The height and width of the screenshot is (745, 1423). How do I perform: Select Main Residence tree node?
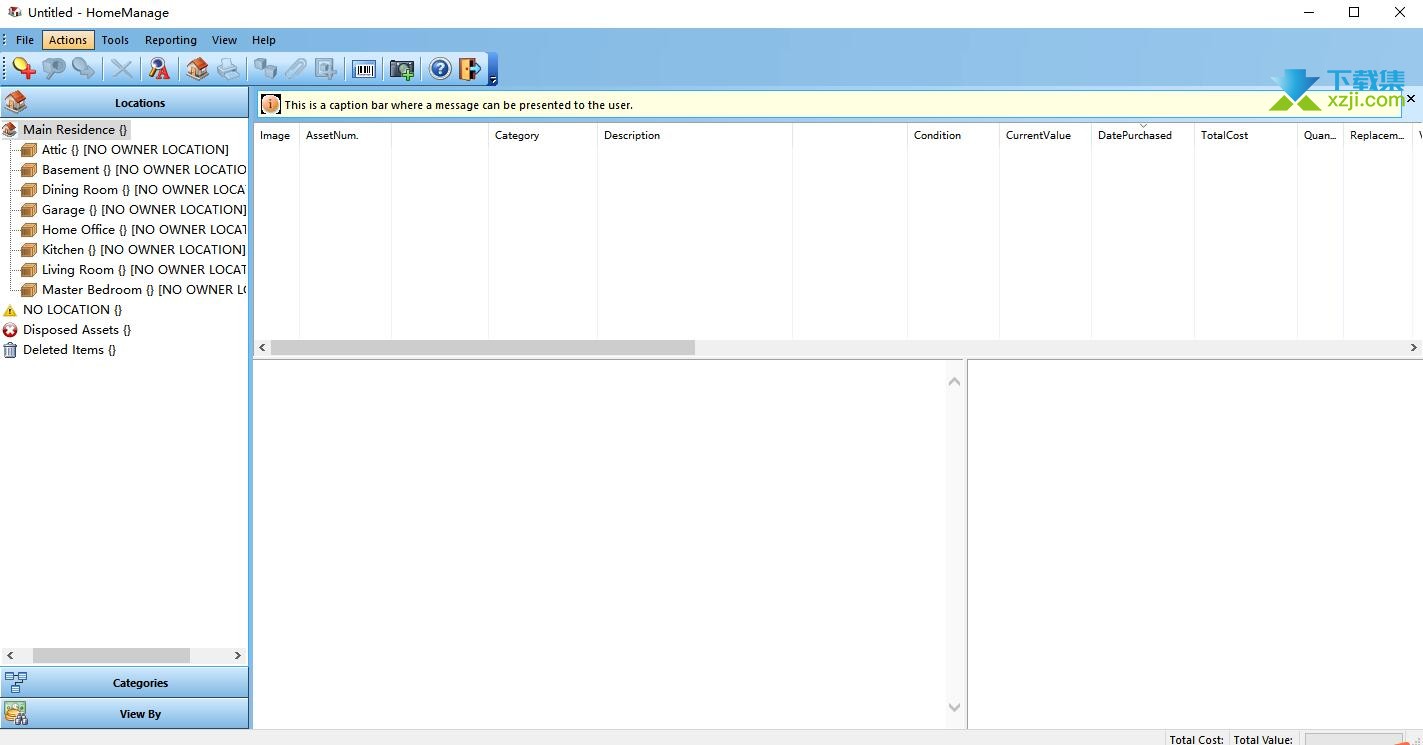75,129
